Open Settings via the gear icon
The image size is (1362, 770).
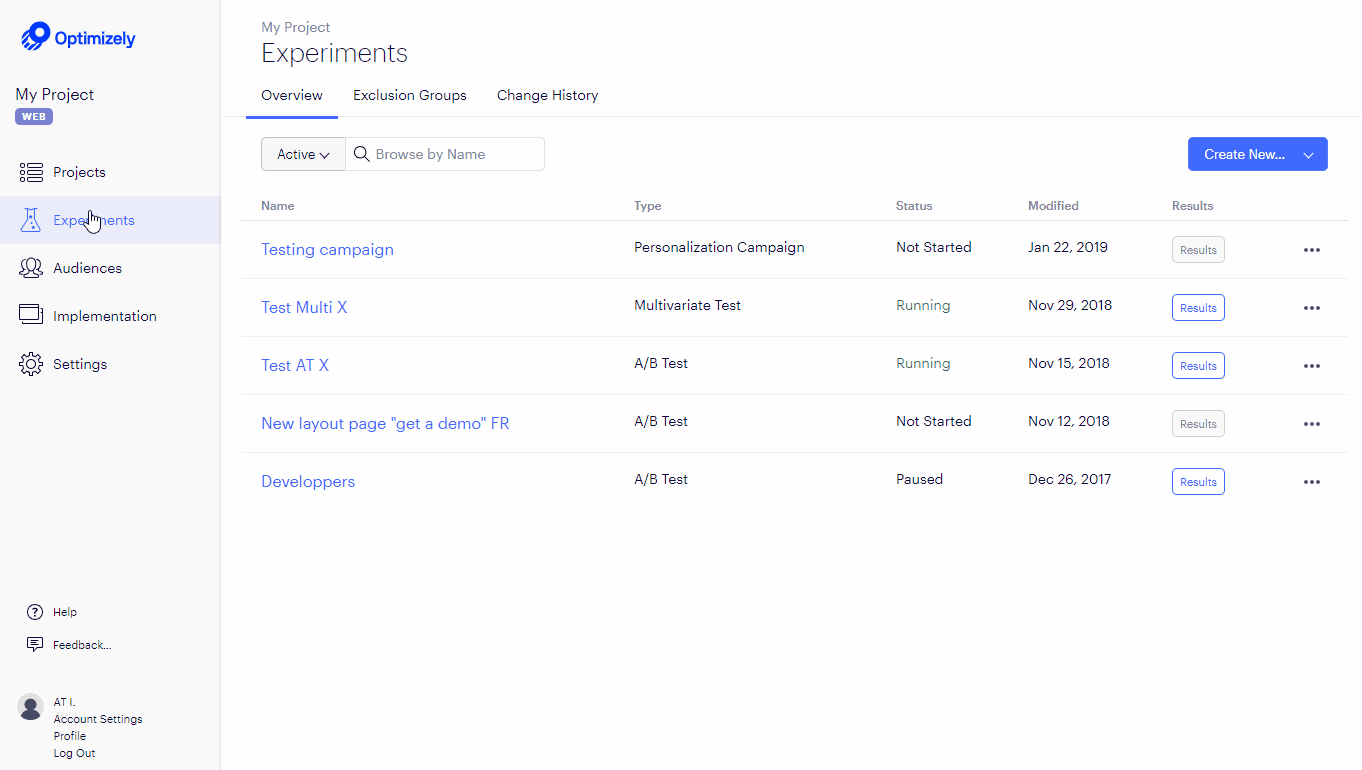tap(31, 363)
